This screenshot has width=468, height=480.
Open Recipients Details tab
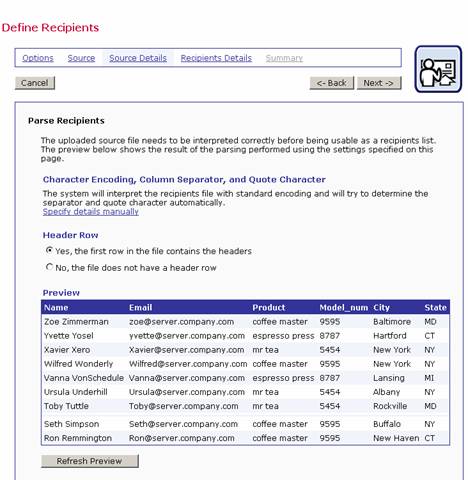[x=216, y=58]
